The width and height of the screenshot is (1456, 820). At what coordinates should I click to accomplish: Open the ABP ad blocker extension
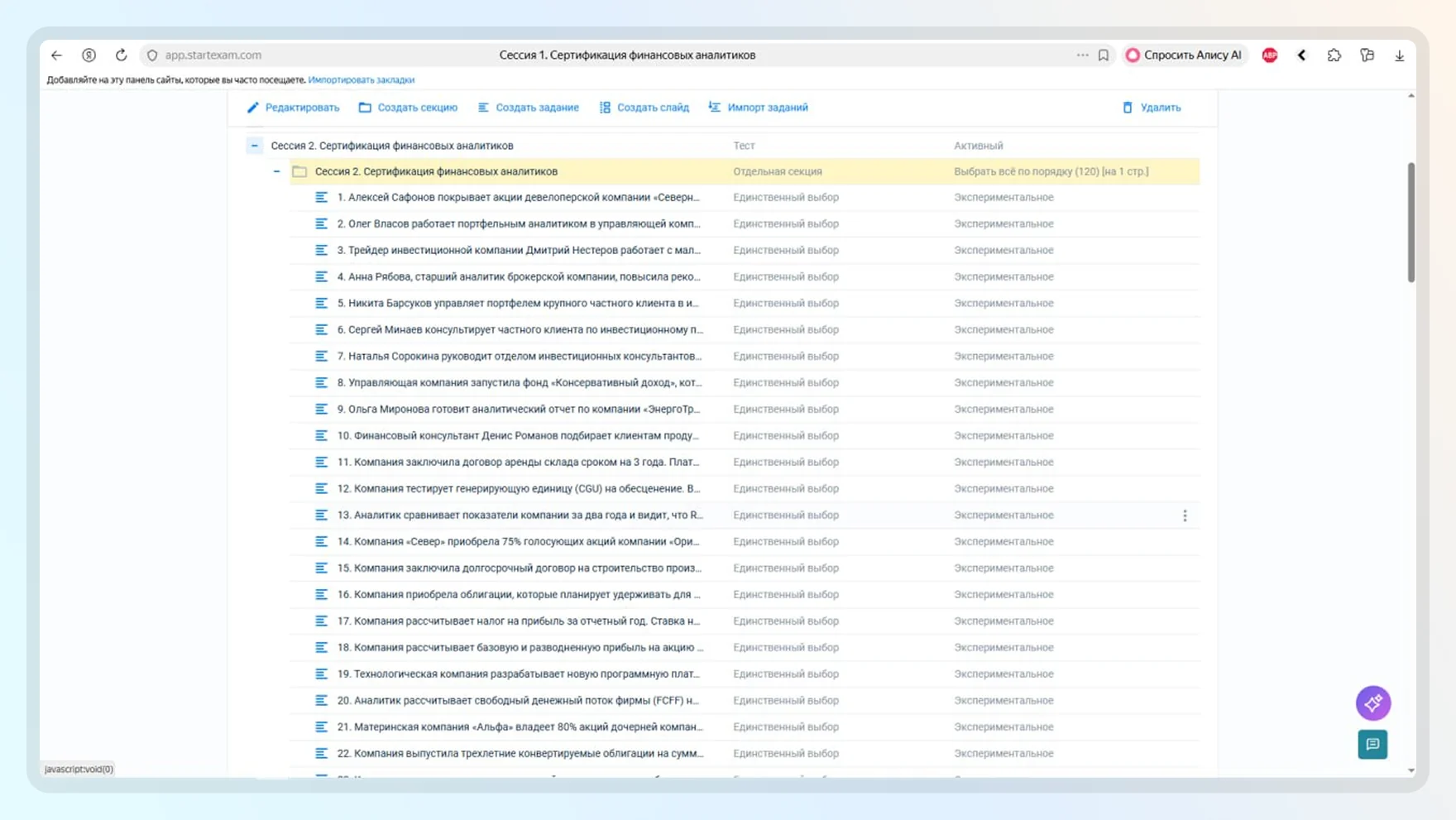click(1270, 55)
